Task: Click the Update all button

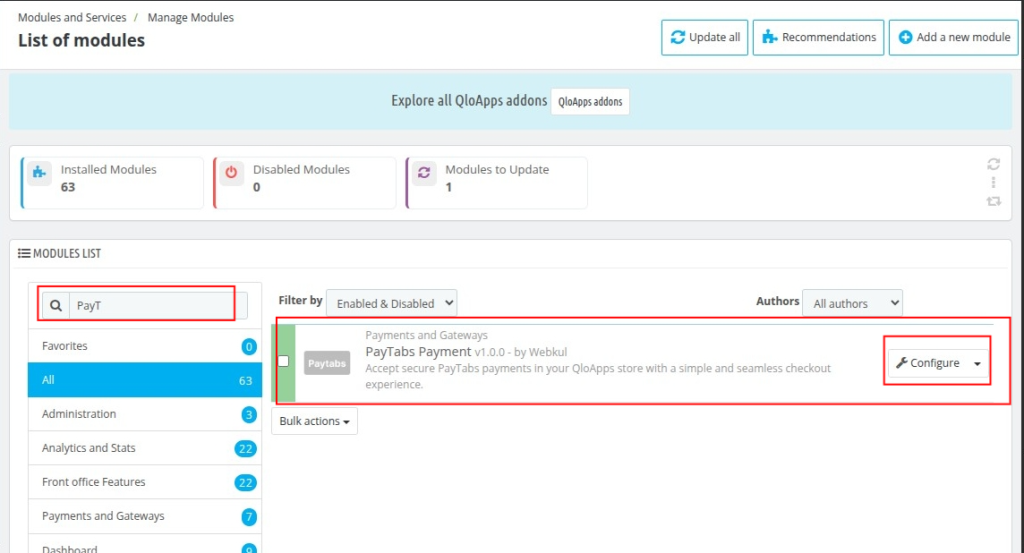Action: tap(705, 37)
